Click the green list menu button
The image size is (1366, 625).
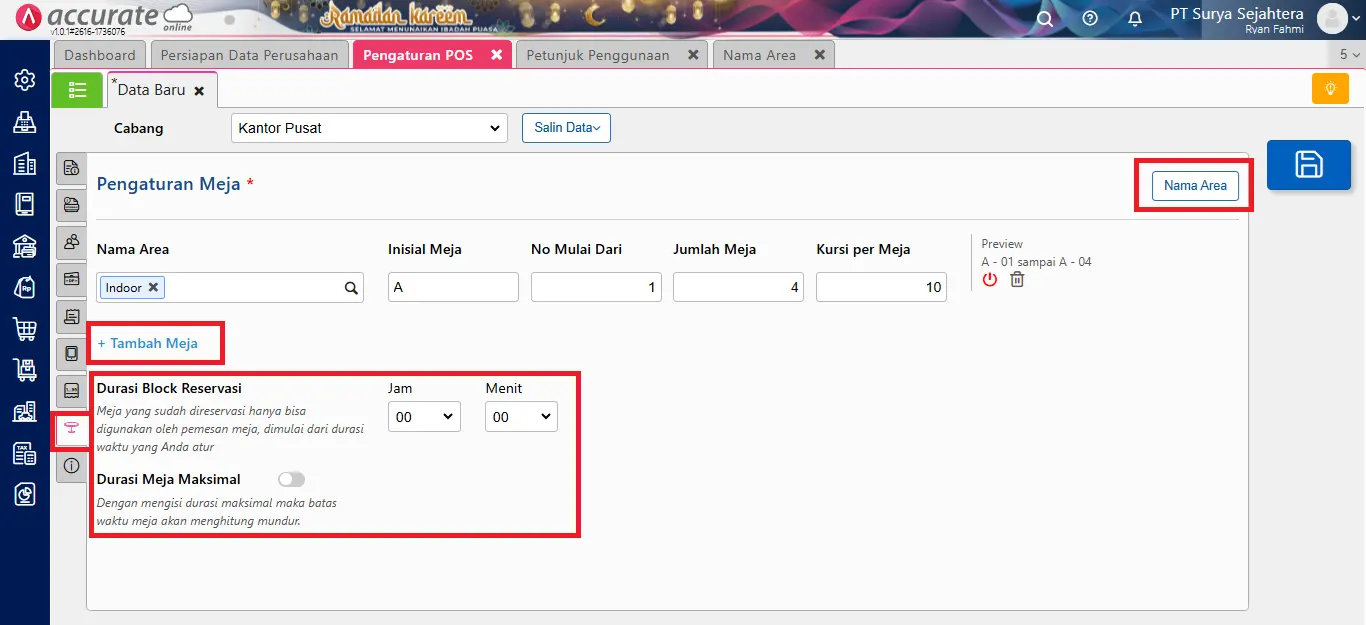click(77, 89)
